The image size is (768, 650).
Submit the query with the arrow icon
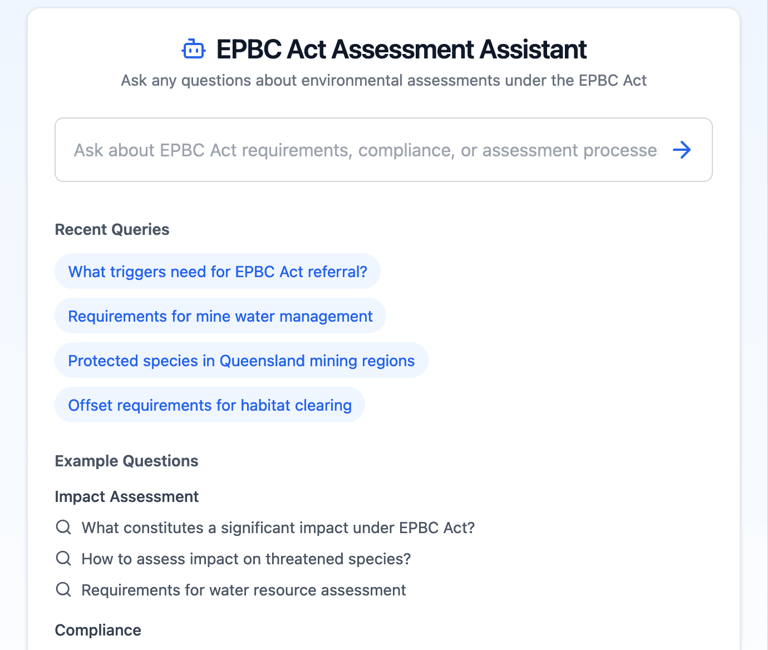click(682, 150)
